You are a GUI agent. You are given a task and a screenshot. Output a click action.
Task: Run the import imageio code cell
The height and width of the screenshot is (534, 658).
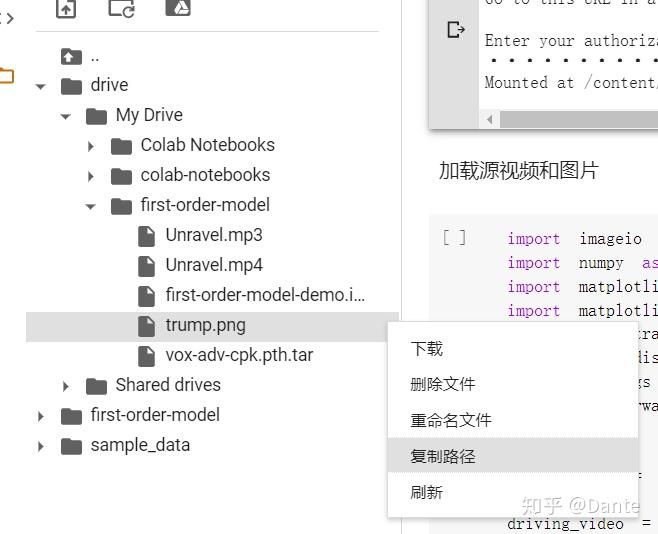coord(454,238)
